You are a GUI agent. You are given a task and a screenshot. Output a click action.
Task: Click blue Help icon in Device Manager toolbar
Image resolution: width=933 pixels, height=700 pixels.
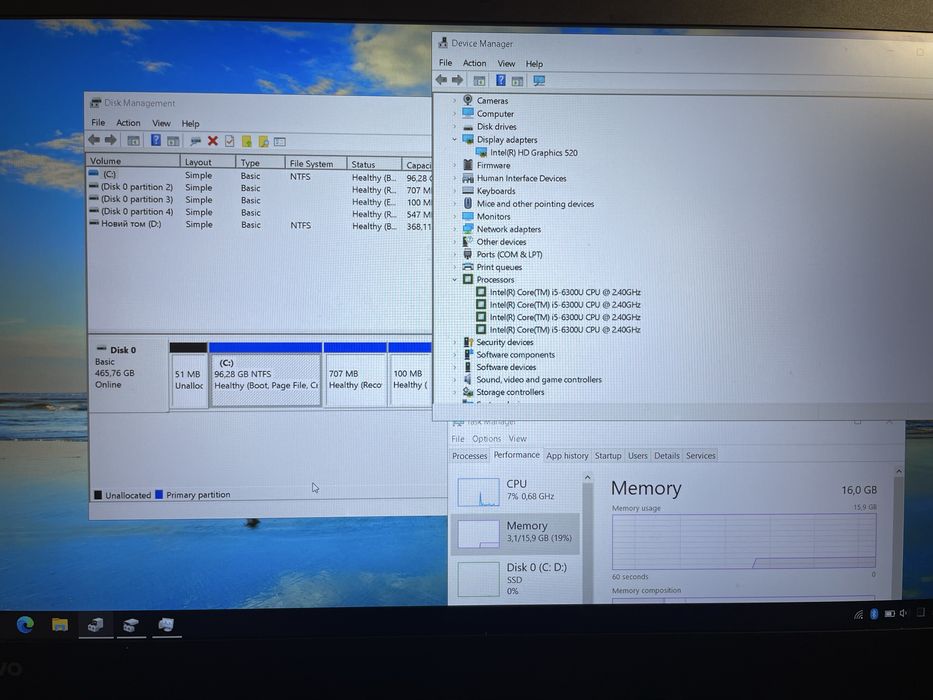point(501,80)
